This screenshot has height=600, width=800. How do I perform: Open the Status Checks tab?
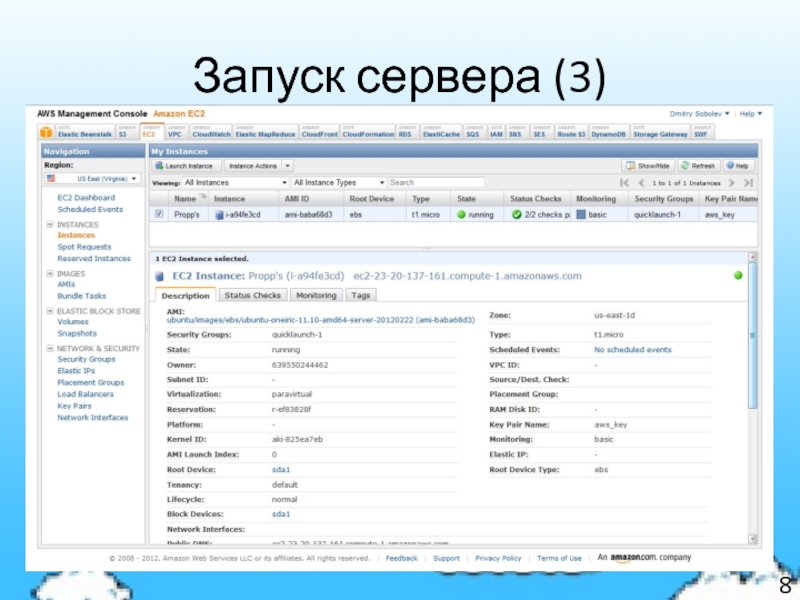[253, 295]
